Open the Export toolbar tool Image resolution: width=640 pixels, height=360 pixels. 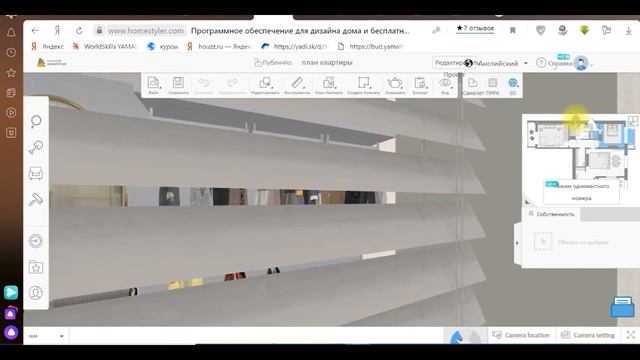click(x=420, y=85)
